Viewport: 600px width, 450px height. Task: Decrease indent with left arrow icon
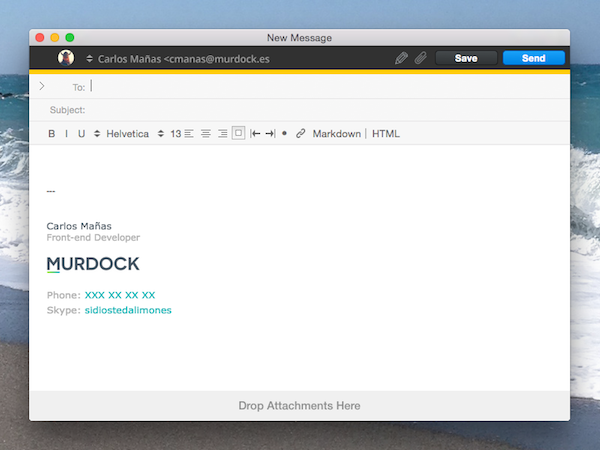pos(255,134)
